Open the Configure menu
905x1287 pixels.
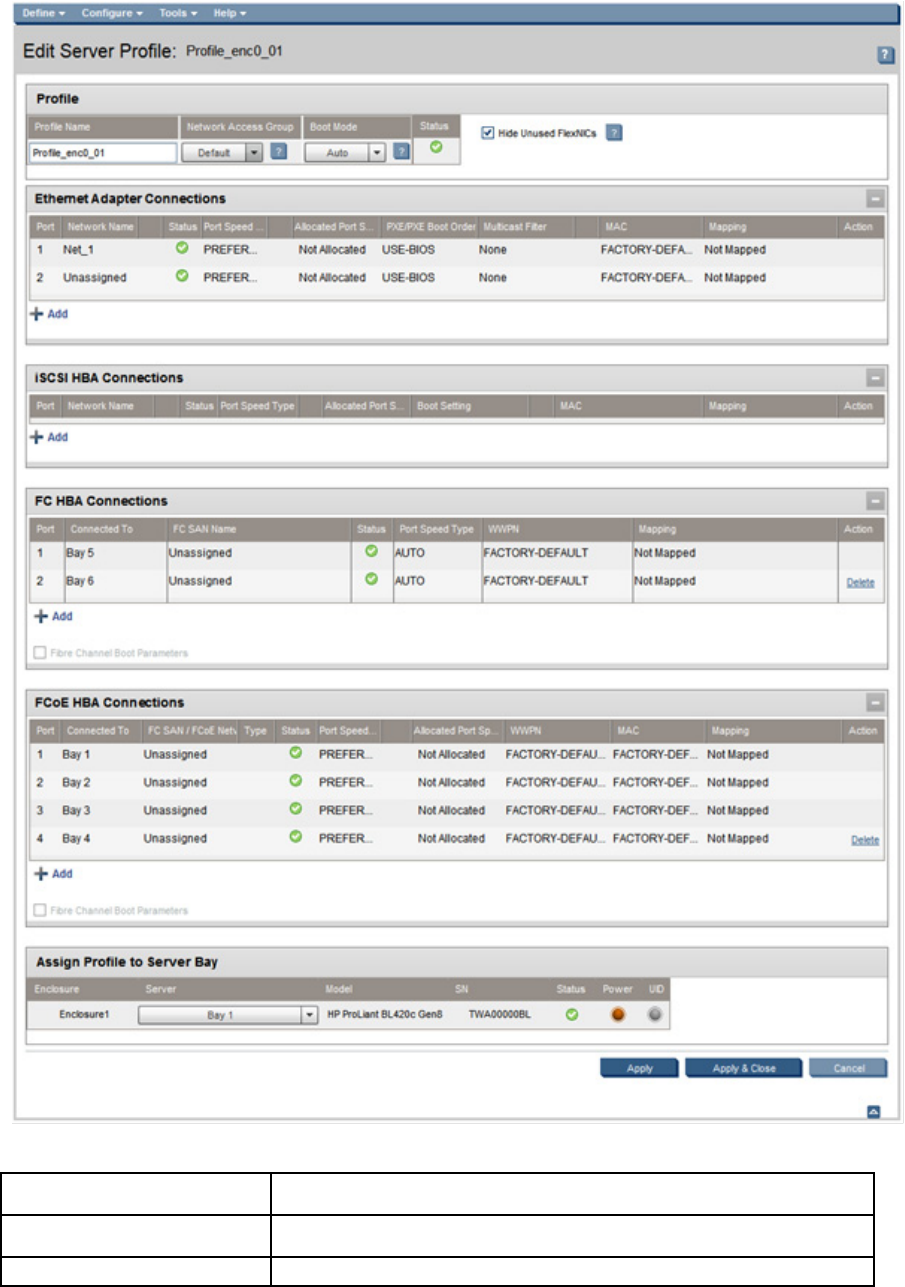[112, 13]
